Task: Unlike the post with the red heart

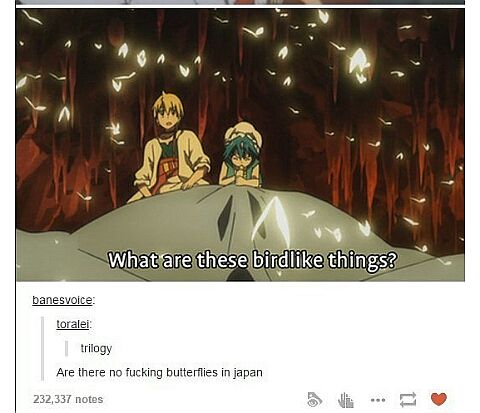Action: point(438,399)
